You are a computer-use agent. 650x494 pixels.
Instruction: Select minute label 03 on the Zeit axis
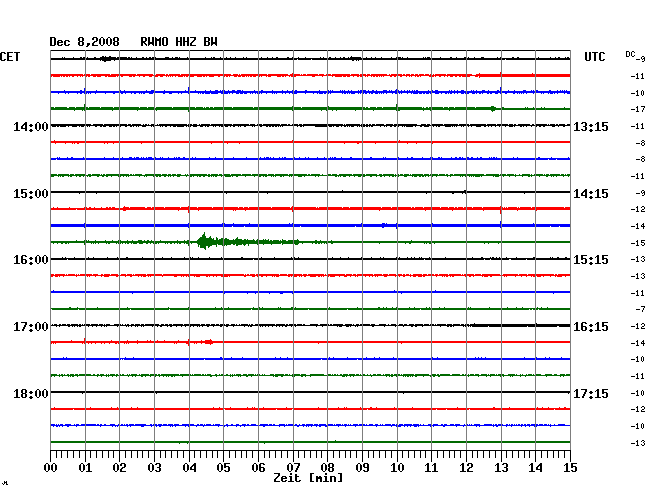click(x=154, y=468)
